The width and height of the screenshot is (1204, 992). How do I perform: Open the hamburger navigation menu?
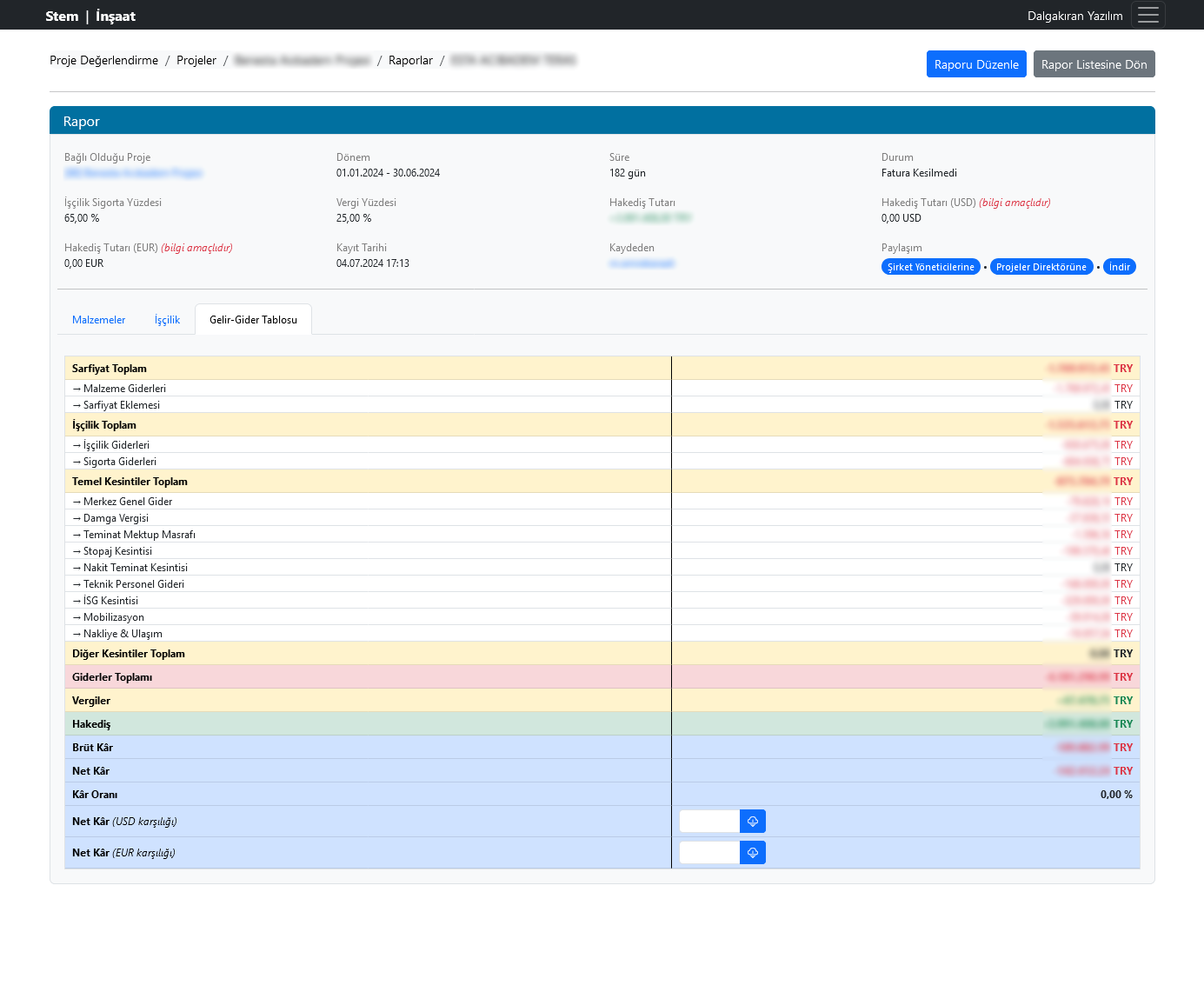click(1147, 15)
